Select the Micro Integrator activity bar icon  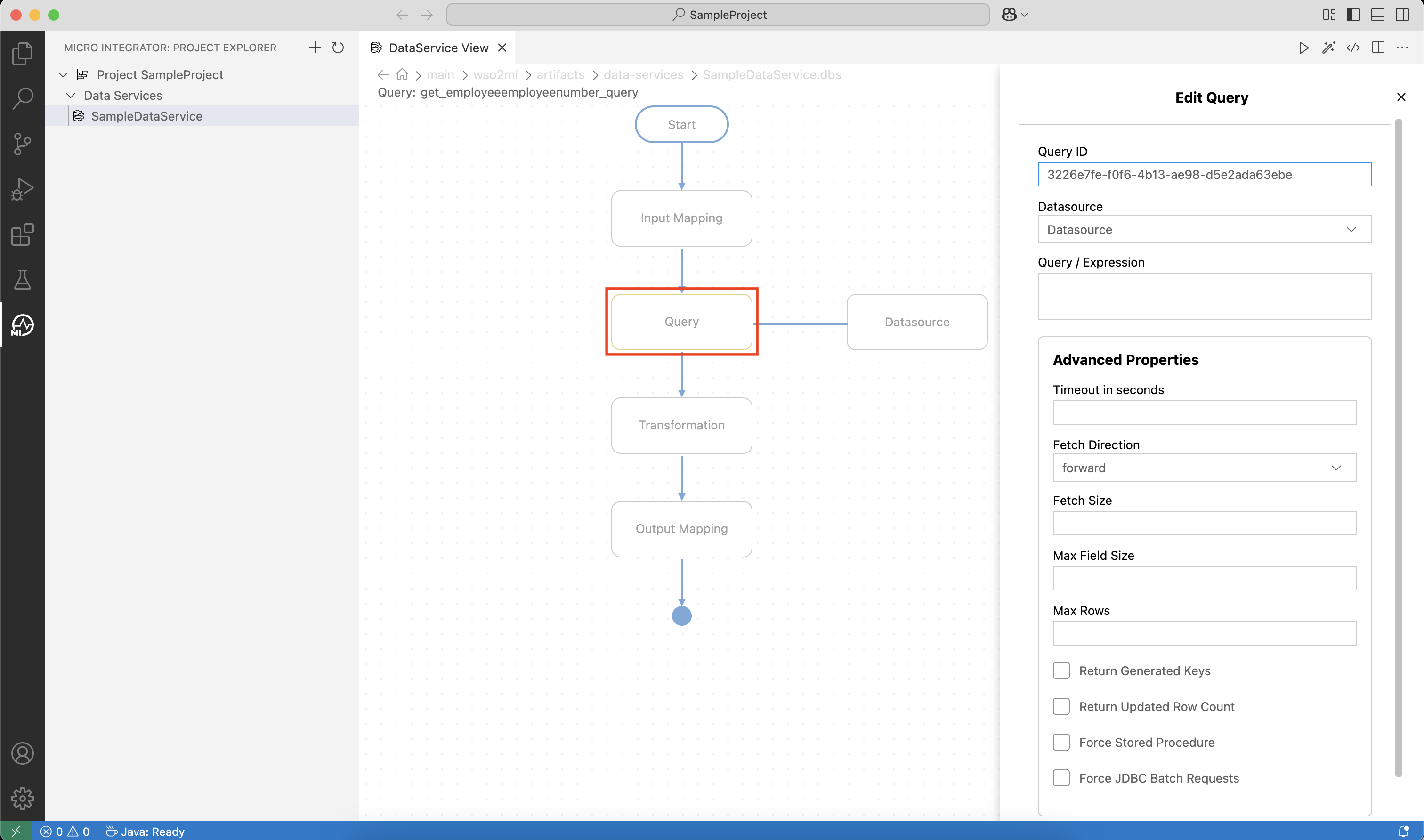coord(23,325)
